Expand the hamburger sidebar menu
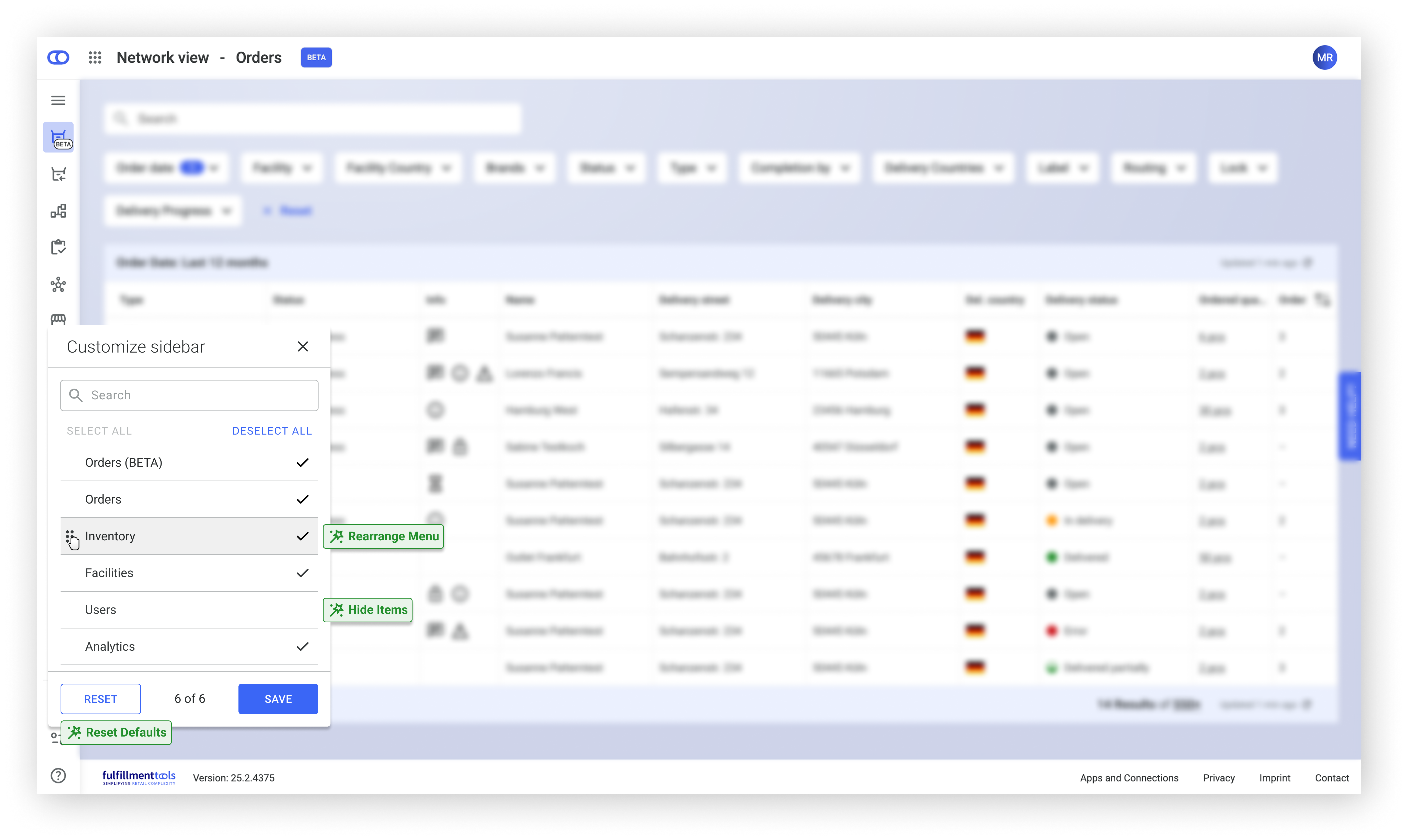This screenshot has width=1407, height=840. pyautogui.click(x=58, y=100)
